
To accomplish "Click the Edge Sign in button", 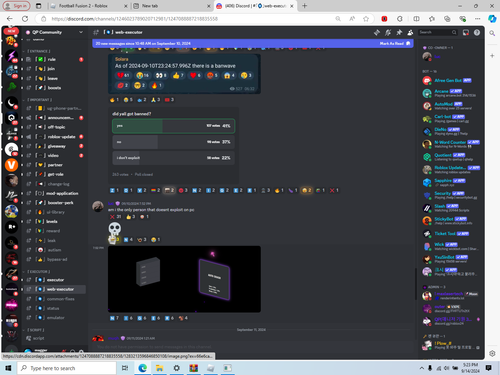I will (x=17, y=6).
